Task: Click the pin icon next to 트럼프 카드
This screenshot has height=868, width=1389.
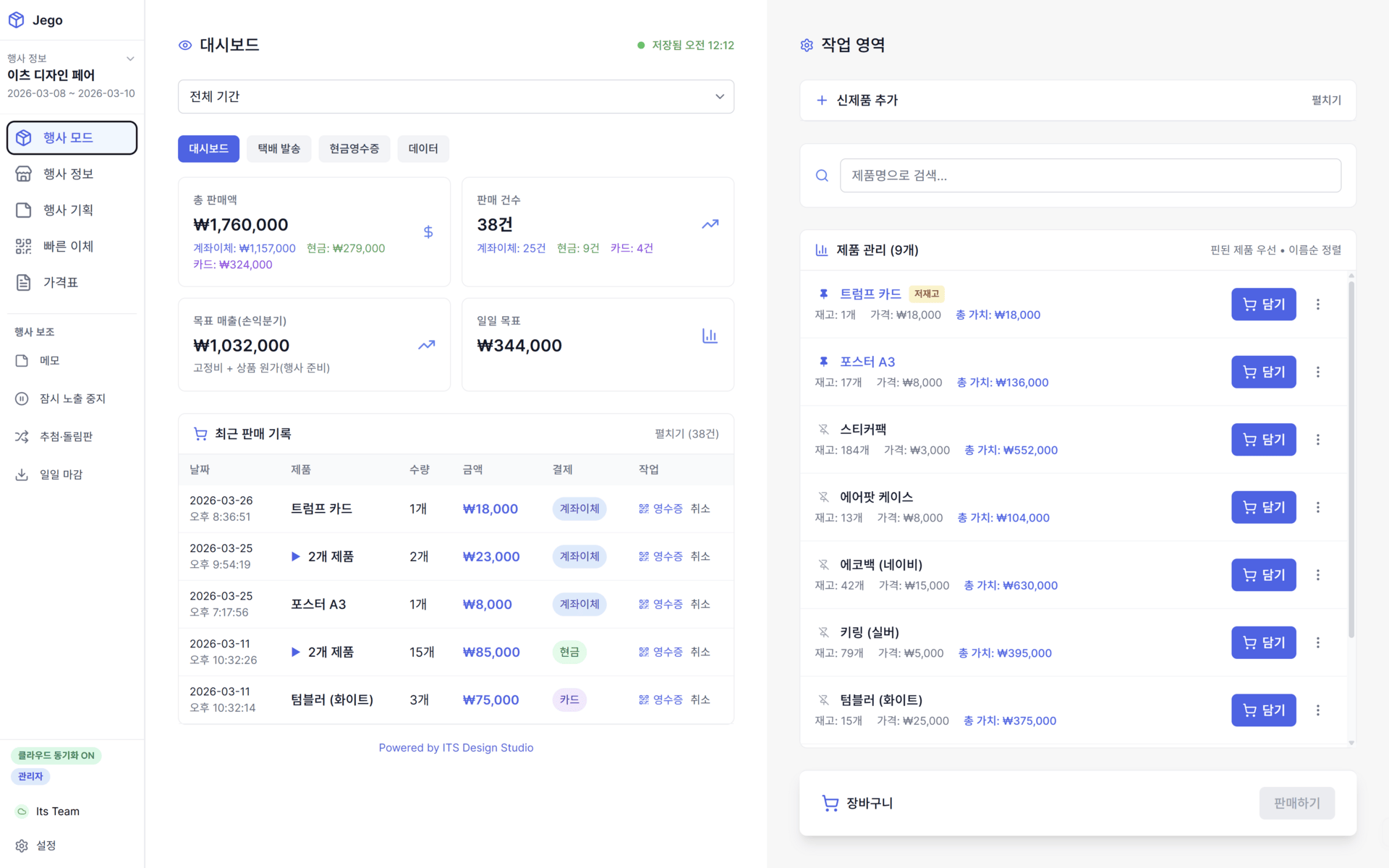Action: (823, 294)
